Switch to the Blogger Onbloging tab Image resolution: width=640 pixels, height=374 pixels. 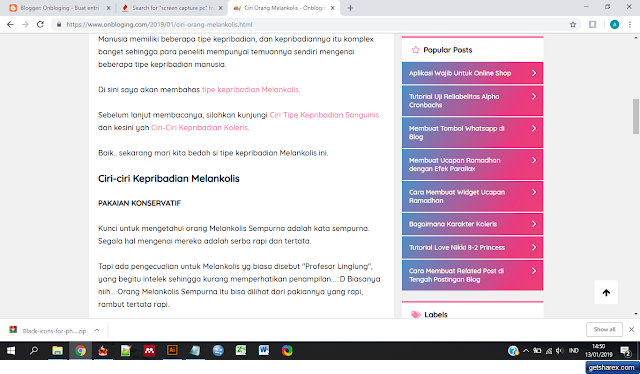pos(59,8)
